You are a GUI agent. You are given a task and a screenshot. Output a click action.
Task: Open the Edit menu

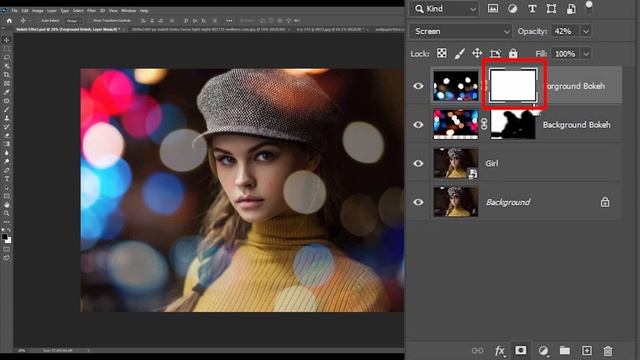(x=25, y=11)
